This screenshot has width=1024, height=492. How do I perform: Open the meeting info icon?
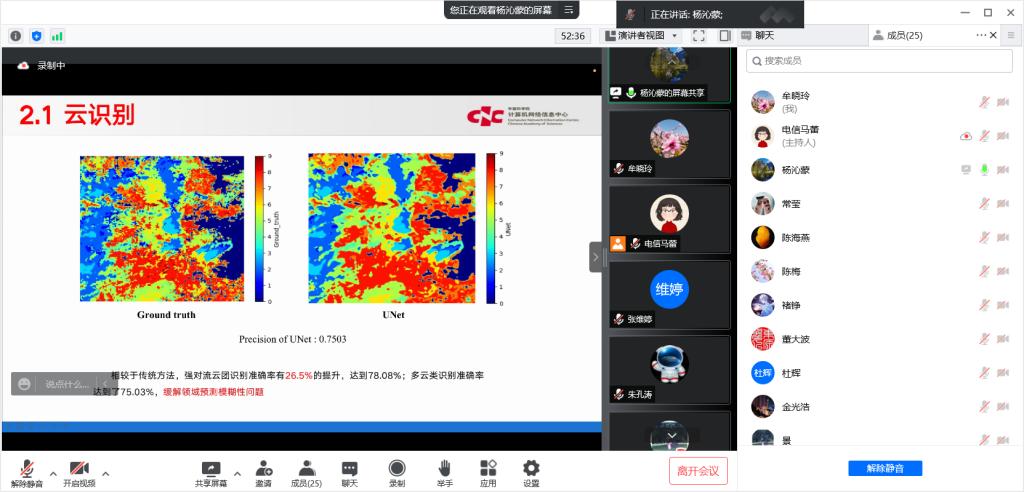tap(16, 37)
